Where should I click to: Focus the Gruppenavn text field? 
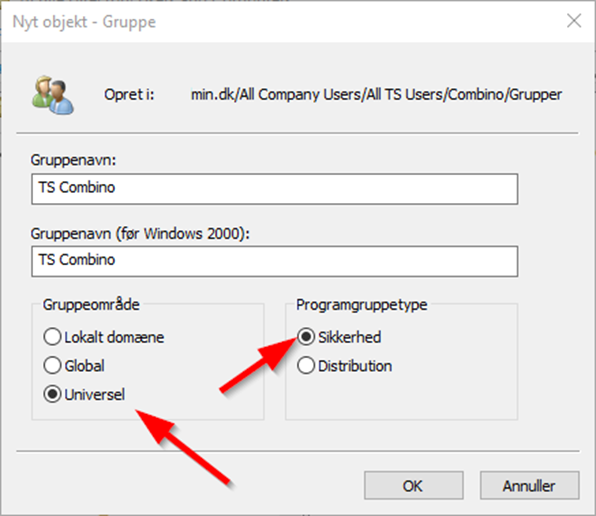(274, 189)
